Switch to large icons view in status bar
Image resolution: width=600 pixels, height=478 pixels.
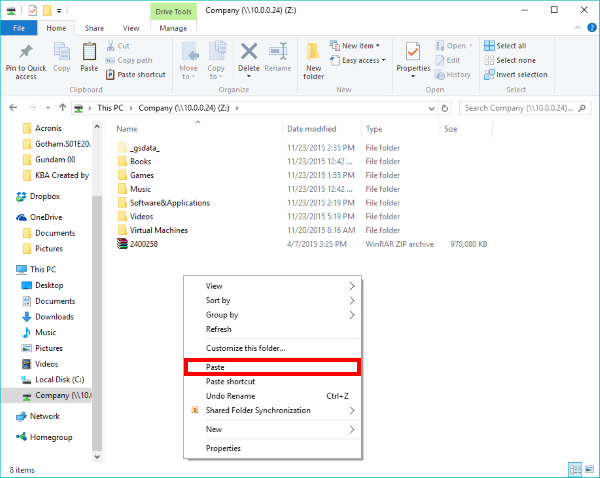tap(589, 469)
